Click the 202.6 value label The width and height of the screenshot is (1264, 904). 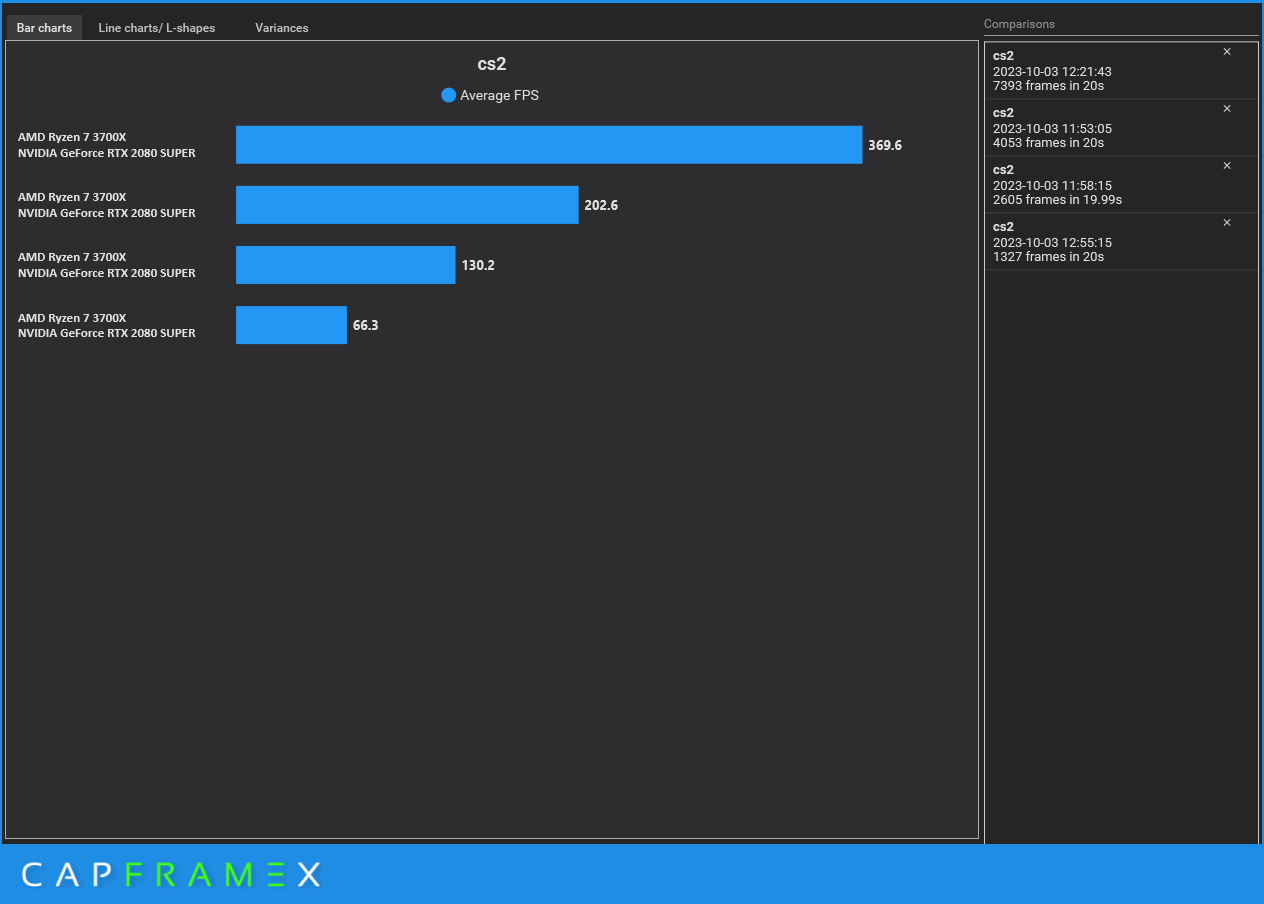point(601,205)
